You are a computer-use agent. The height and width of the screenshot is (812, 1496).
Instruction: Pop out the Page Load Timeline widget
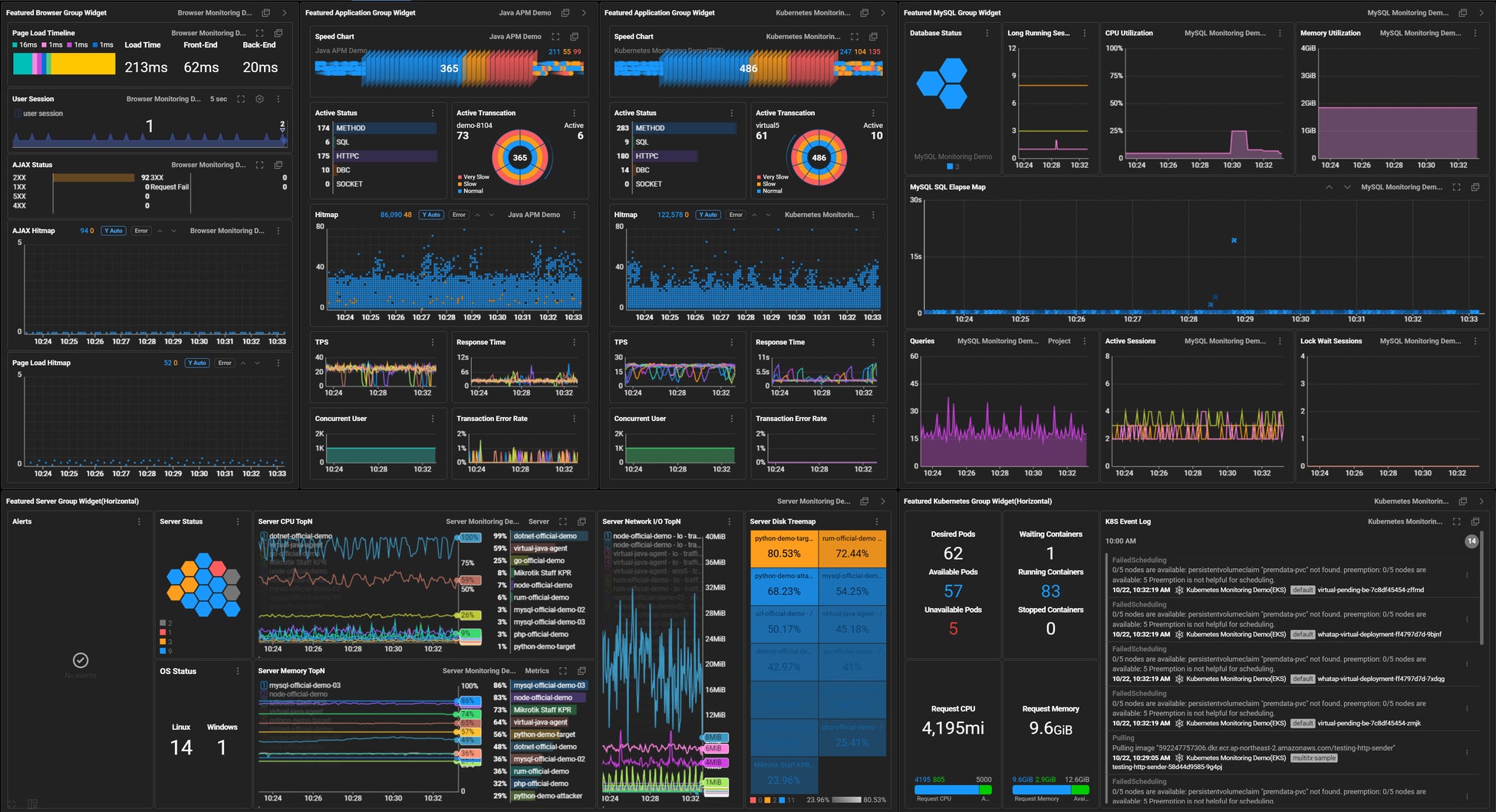[278, 33]
